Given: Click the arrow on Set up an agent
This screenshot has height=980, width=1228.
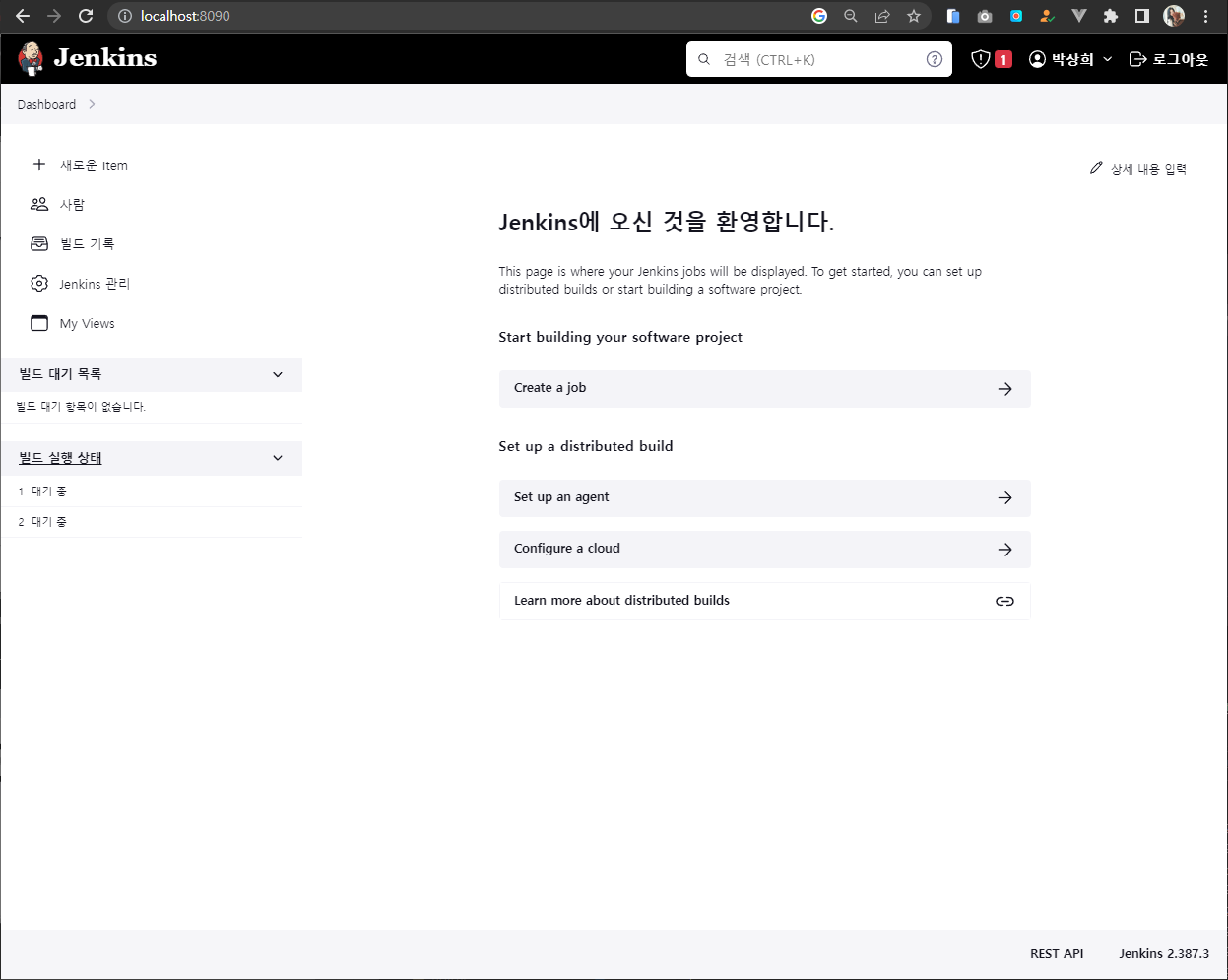Looking at the screenshot, I should 1004,498.
